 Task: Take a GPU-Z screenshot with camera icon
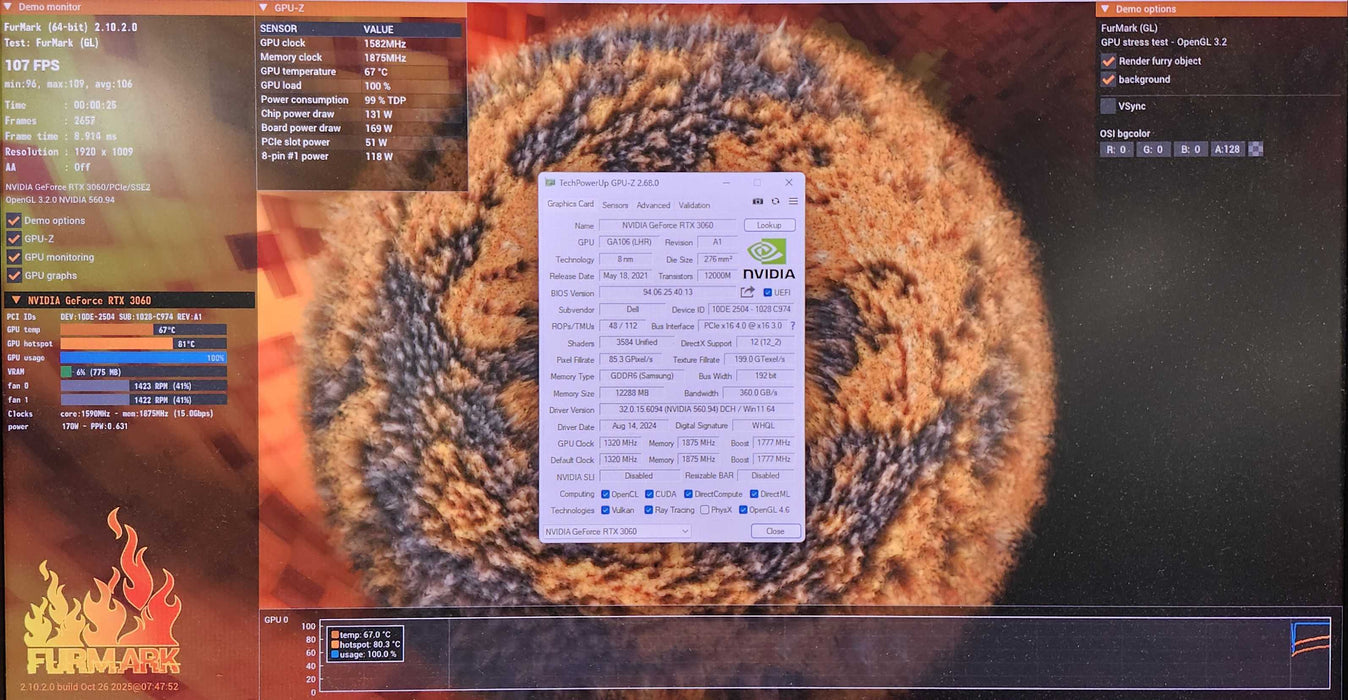(758, 201)
